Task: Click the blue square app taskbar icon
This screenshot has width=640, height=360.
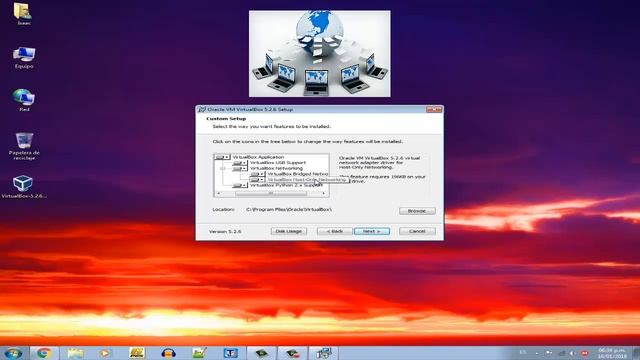Action: 231,353
